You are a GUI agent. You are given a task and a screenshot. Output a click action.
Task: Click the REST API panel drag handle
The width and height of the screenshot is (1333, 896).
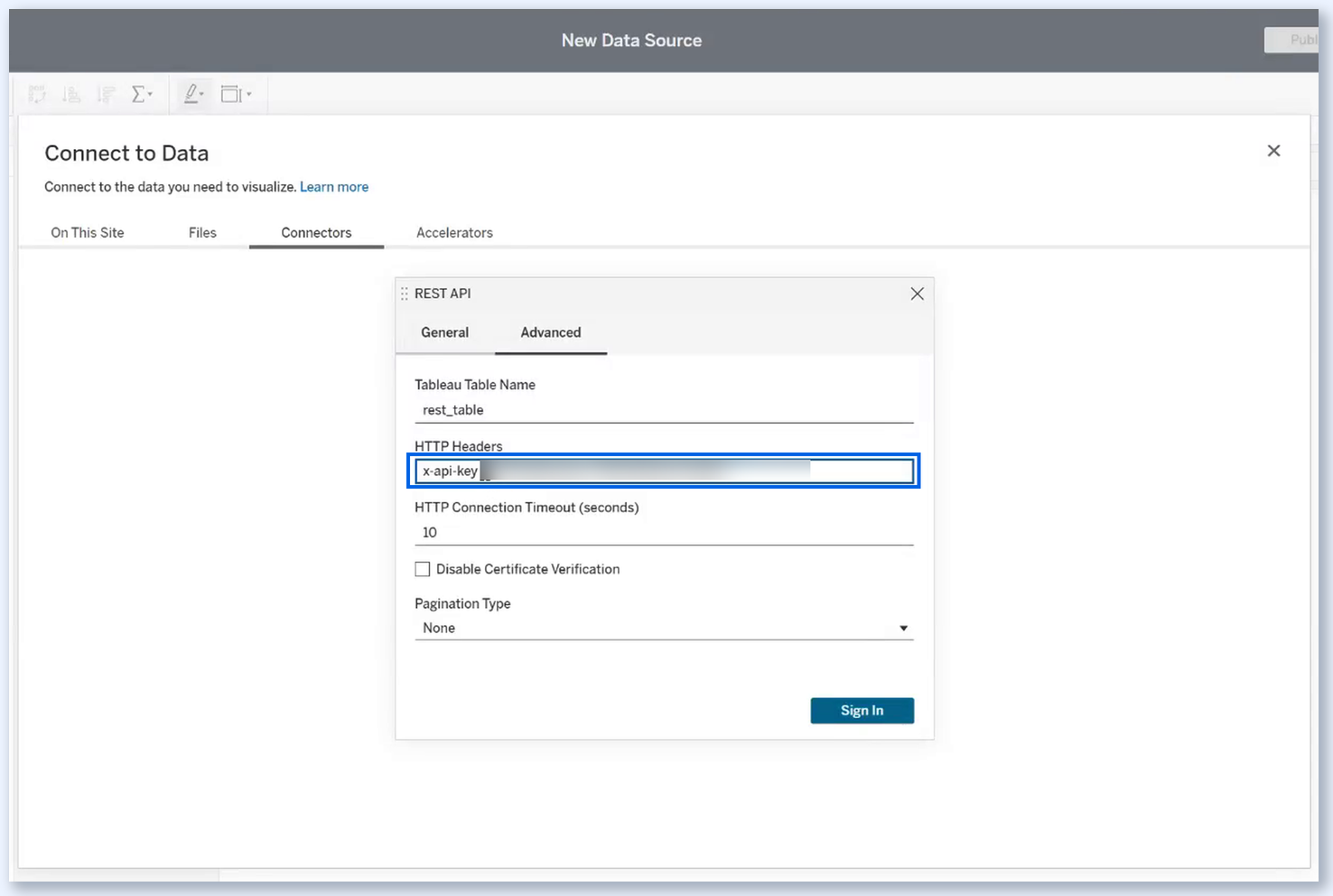click(x=404, y=294)
